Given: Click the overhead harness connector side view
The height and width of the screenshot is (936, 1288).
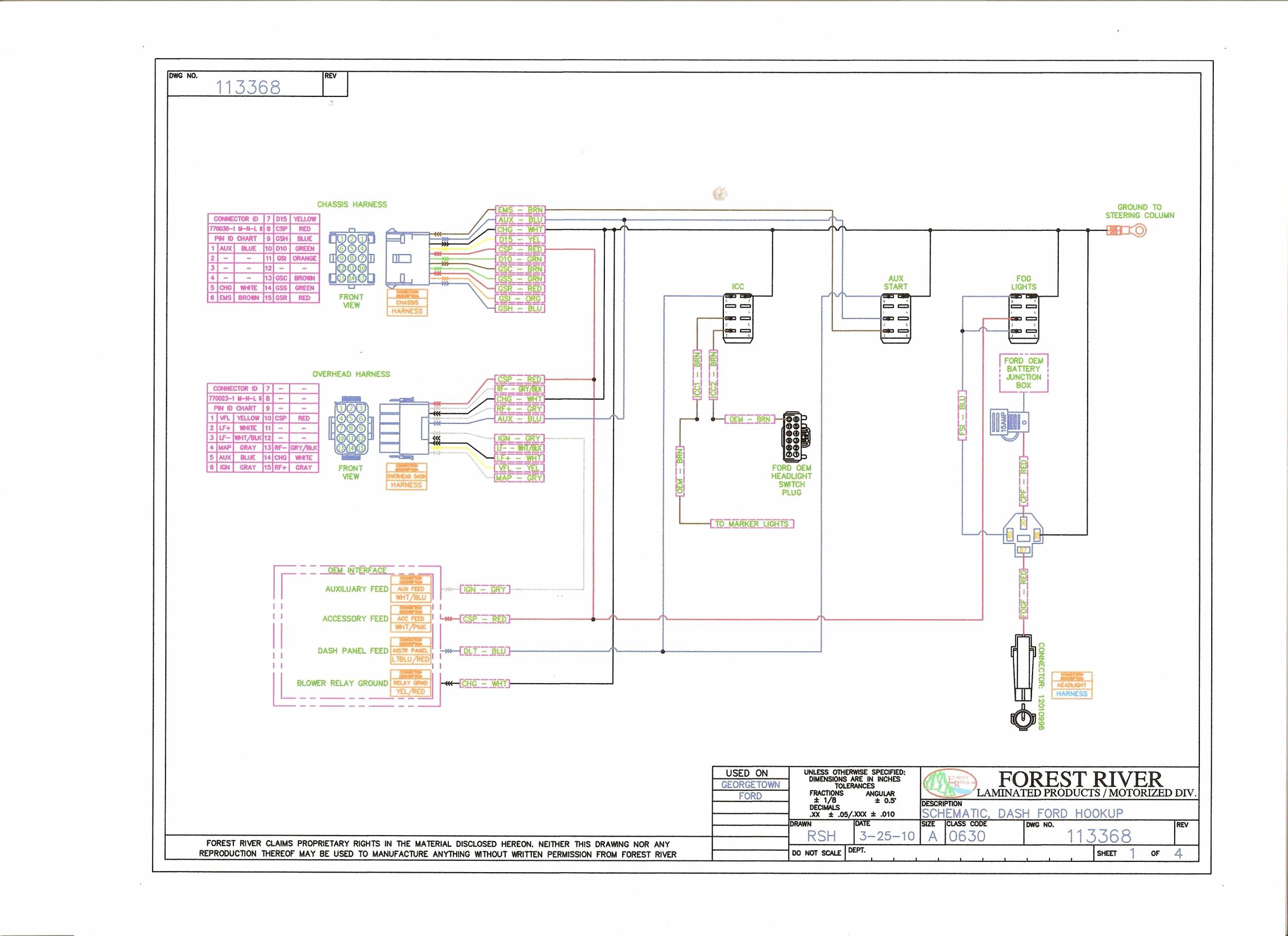Looking at the screenshot, I should coord(404,428).
